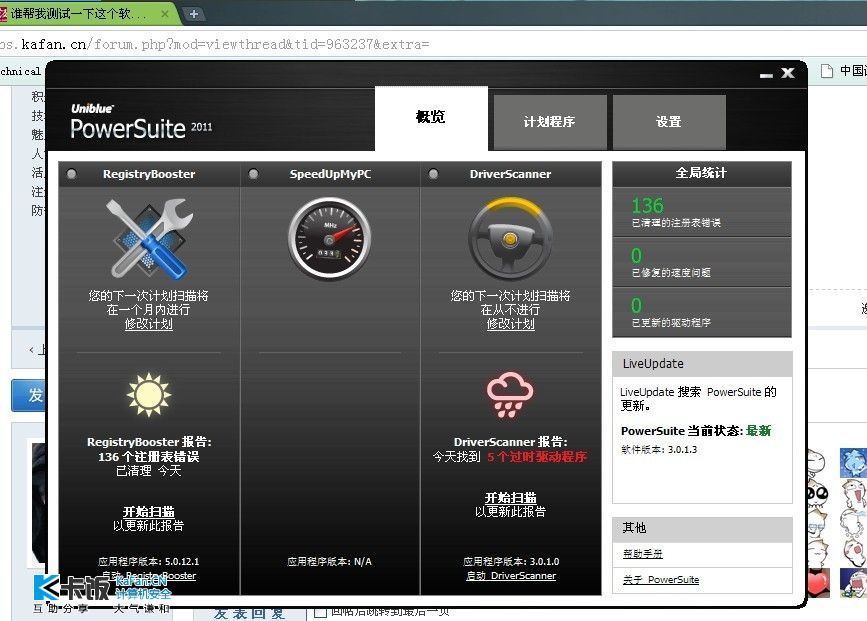Switch to the 概览 tab
Viewport: 867px width, 621px height.
point(431,118)
